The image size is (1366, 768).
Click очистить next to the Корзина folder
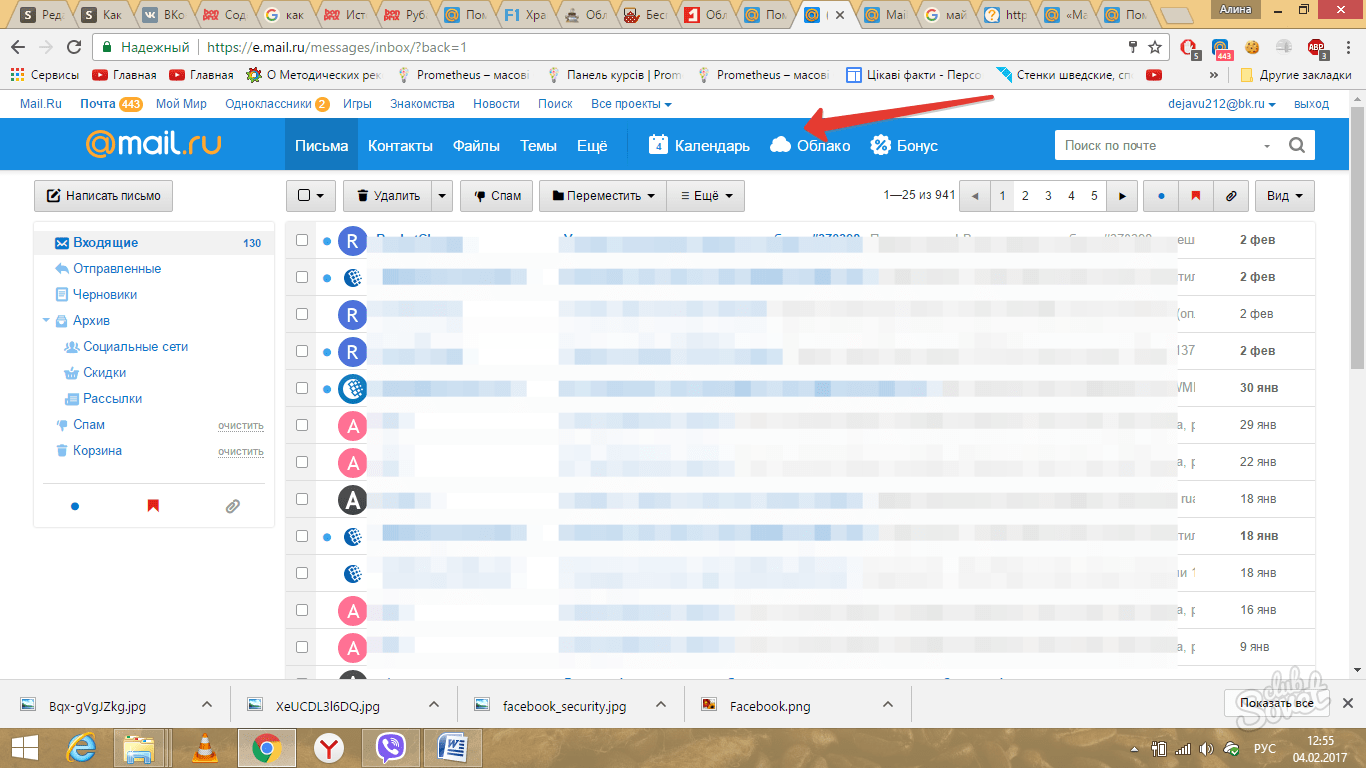(241, 451)
